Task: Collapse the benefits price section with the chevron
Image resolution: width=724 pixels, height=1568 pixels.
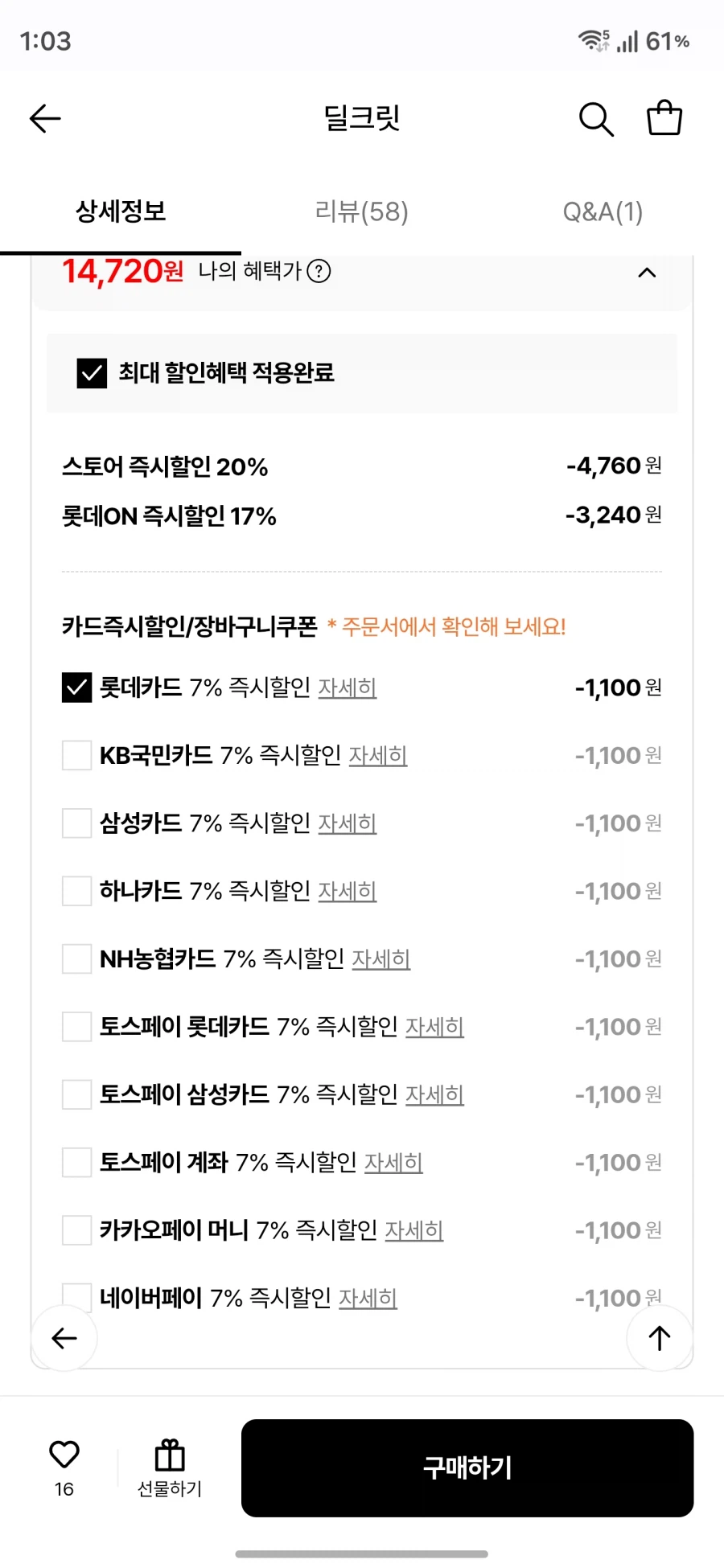Action: point(646,273)
